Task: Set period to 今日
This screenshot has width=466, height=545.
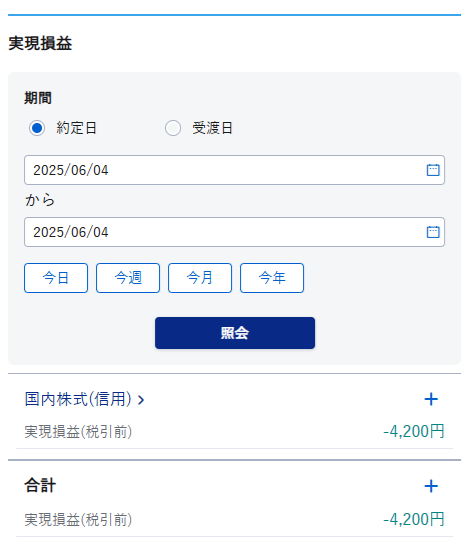Action: (56, 278)
